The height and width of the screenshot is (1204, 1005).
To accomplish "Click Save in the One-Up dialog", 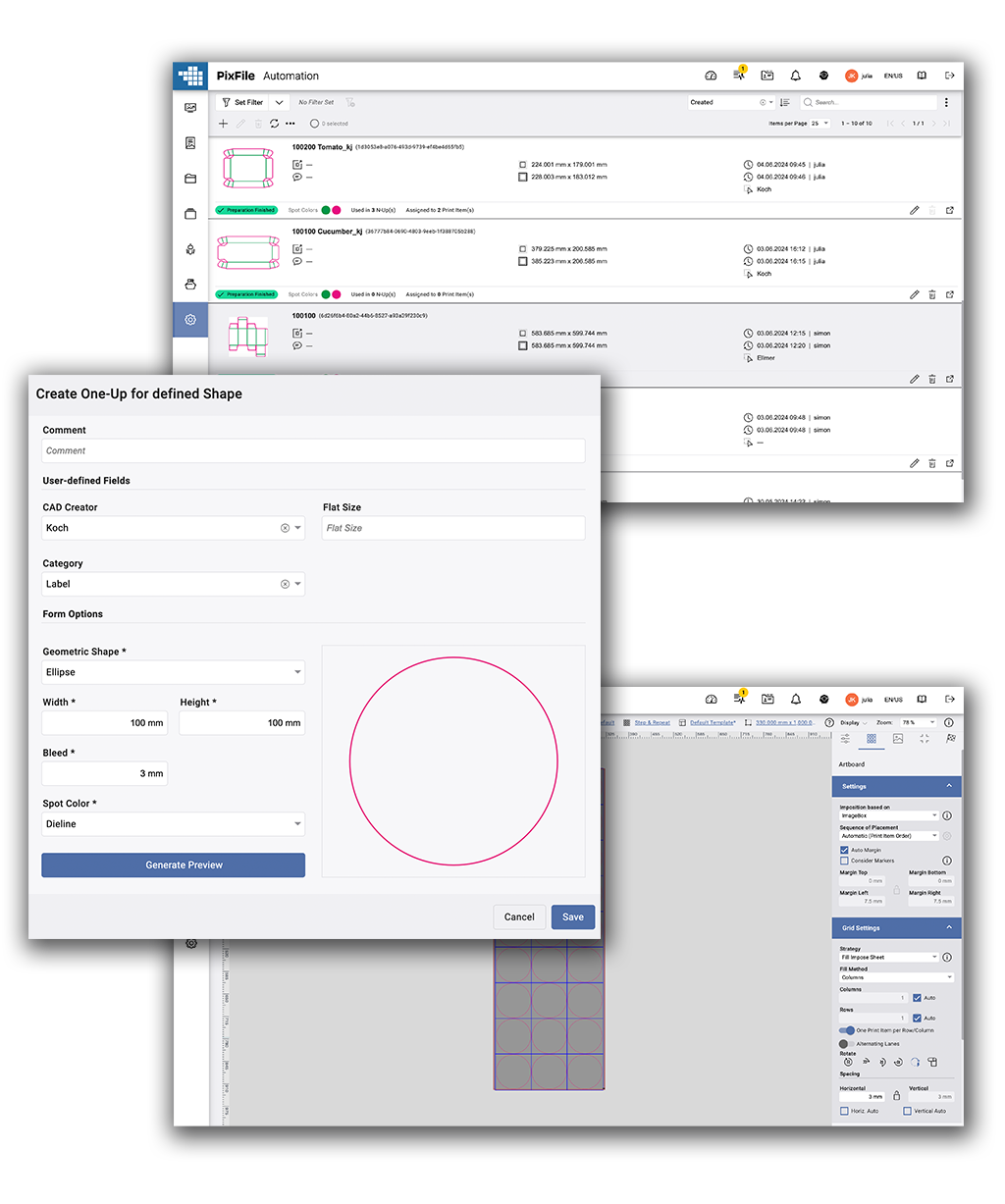I will coord(572,916).
